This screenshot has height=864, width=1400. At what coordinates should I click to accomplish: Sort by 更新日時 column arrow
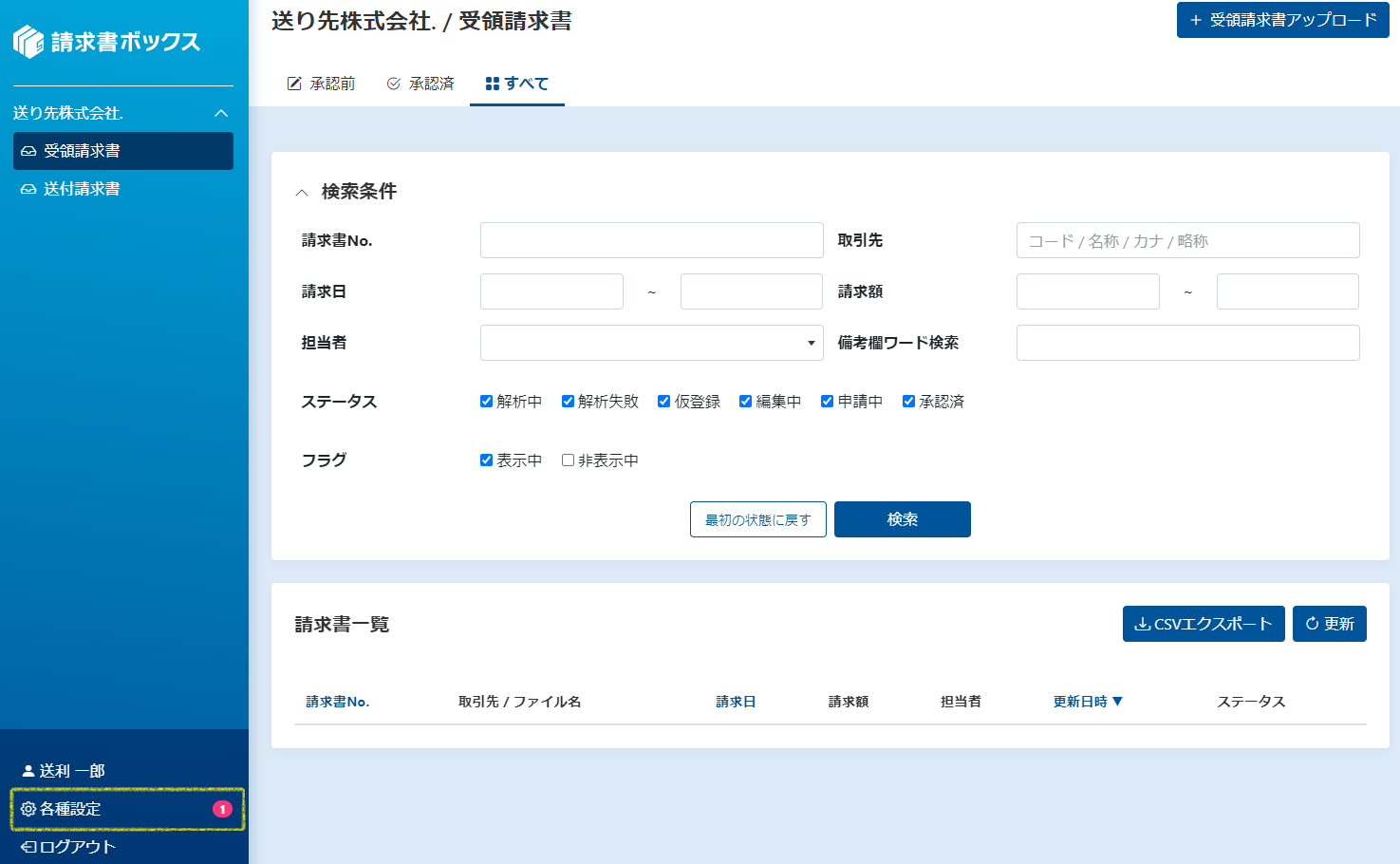pos(1117,702)
